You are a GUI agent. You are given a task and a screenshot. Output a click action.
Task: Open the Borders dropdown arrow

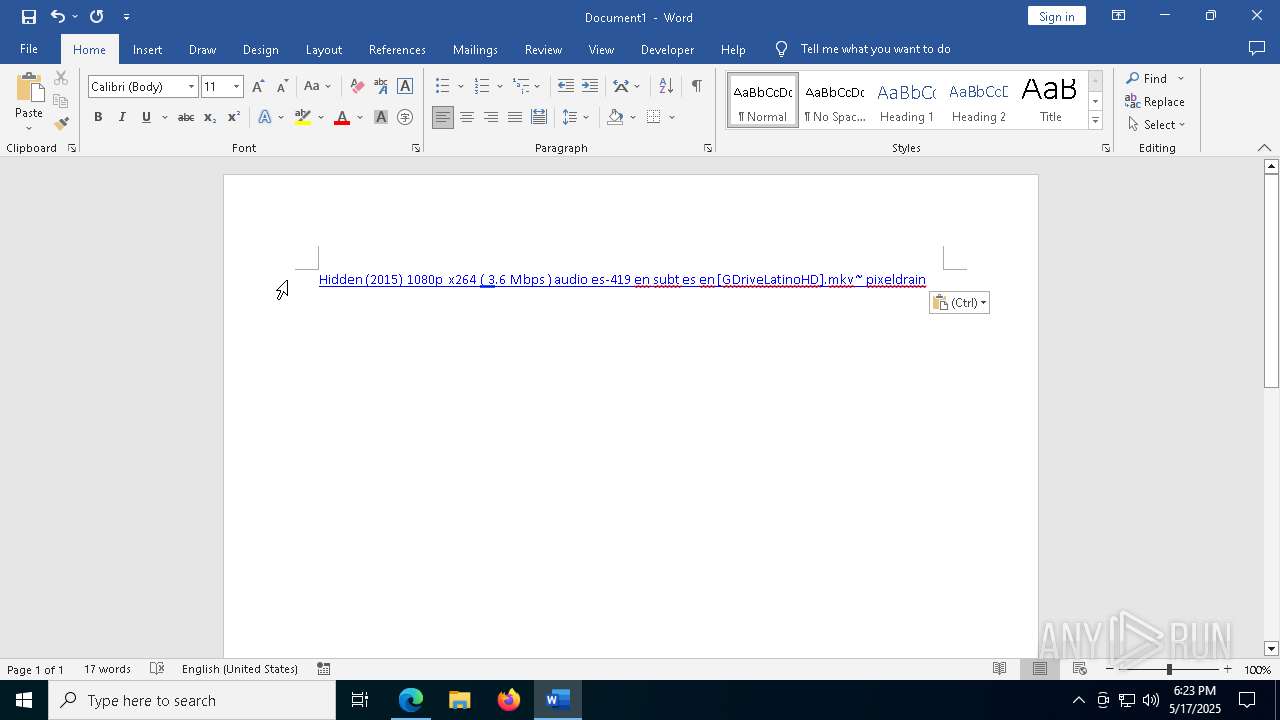pyautogui.click(x=672, y=118)
